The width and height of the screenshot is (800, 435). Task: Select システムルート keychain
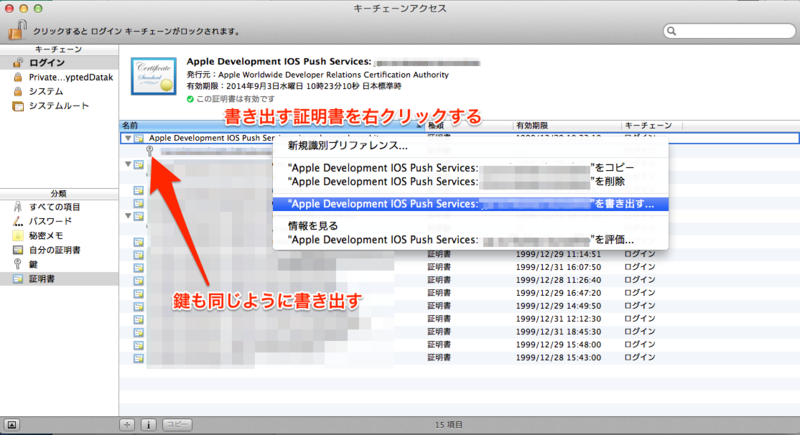pos(59,106)
